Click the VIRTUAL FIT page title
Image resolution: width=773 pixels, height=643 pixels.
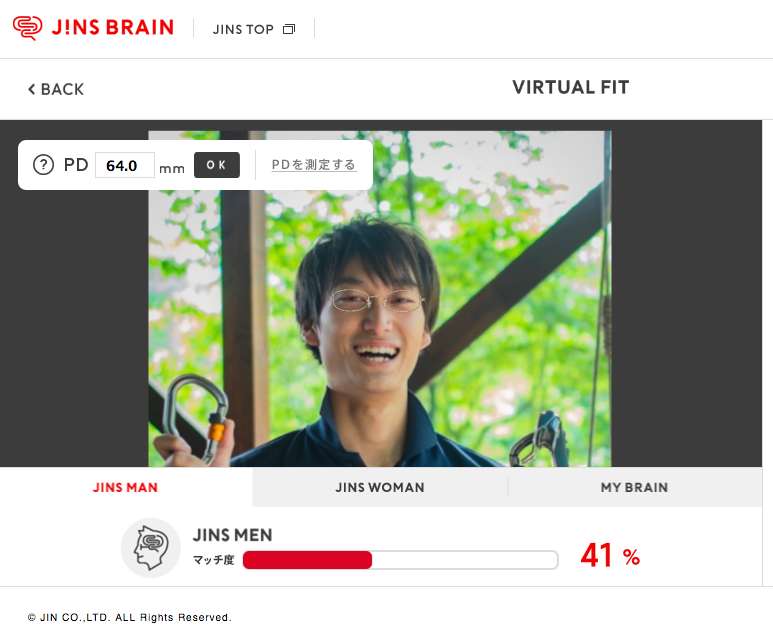point(570,87)
